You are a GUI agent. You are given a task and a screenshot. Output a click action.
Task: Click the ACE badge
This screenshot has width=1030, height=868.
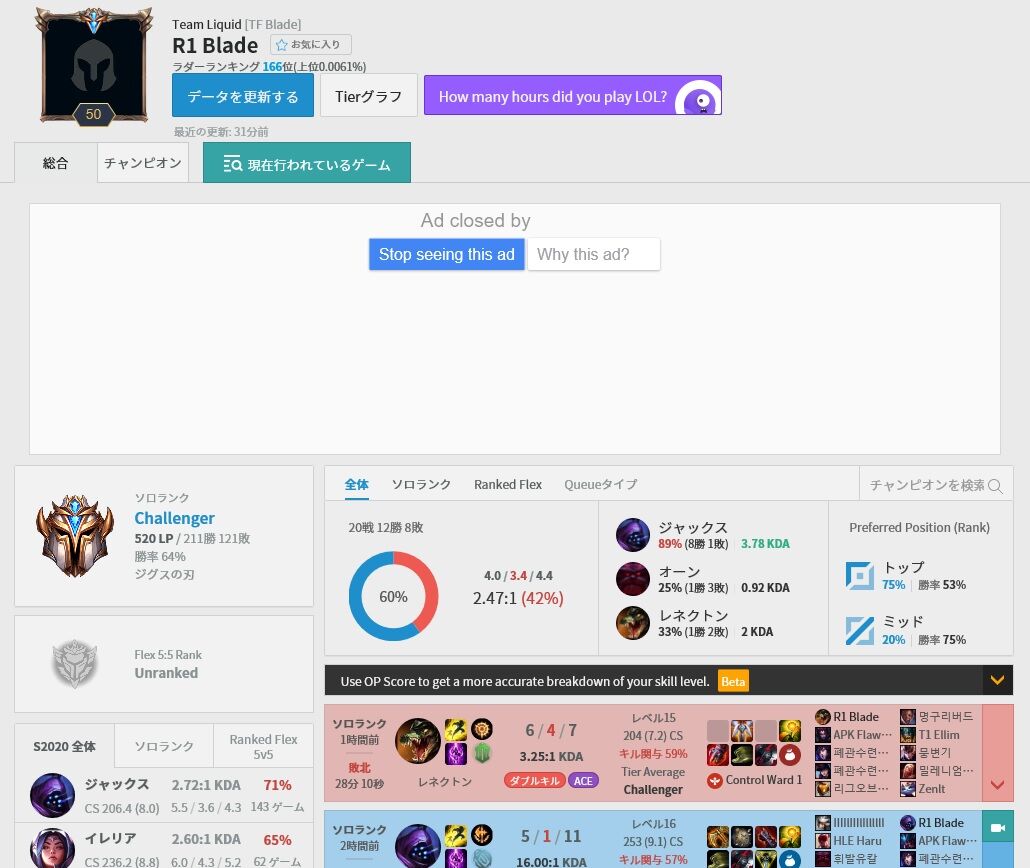(583, 781)
